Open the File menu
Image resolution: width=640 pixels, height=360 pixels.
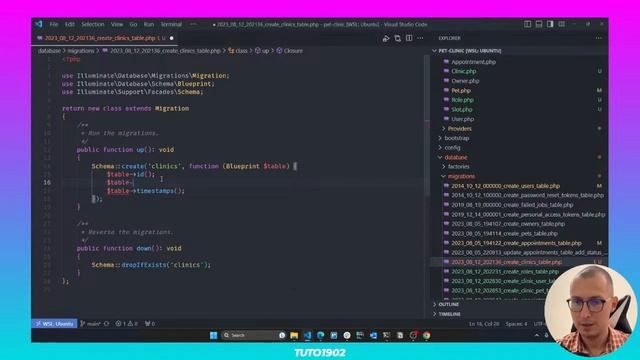tap(54, 24)
